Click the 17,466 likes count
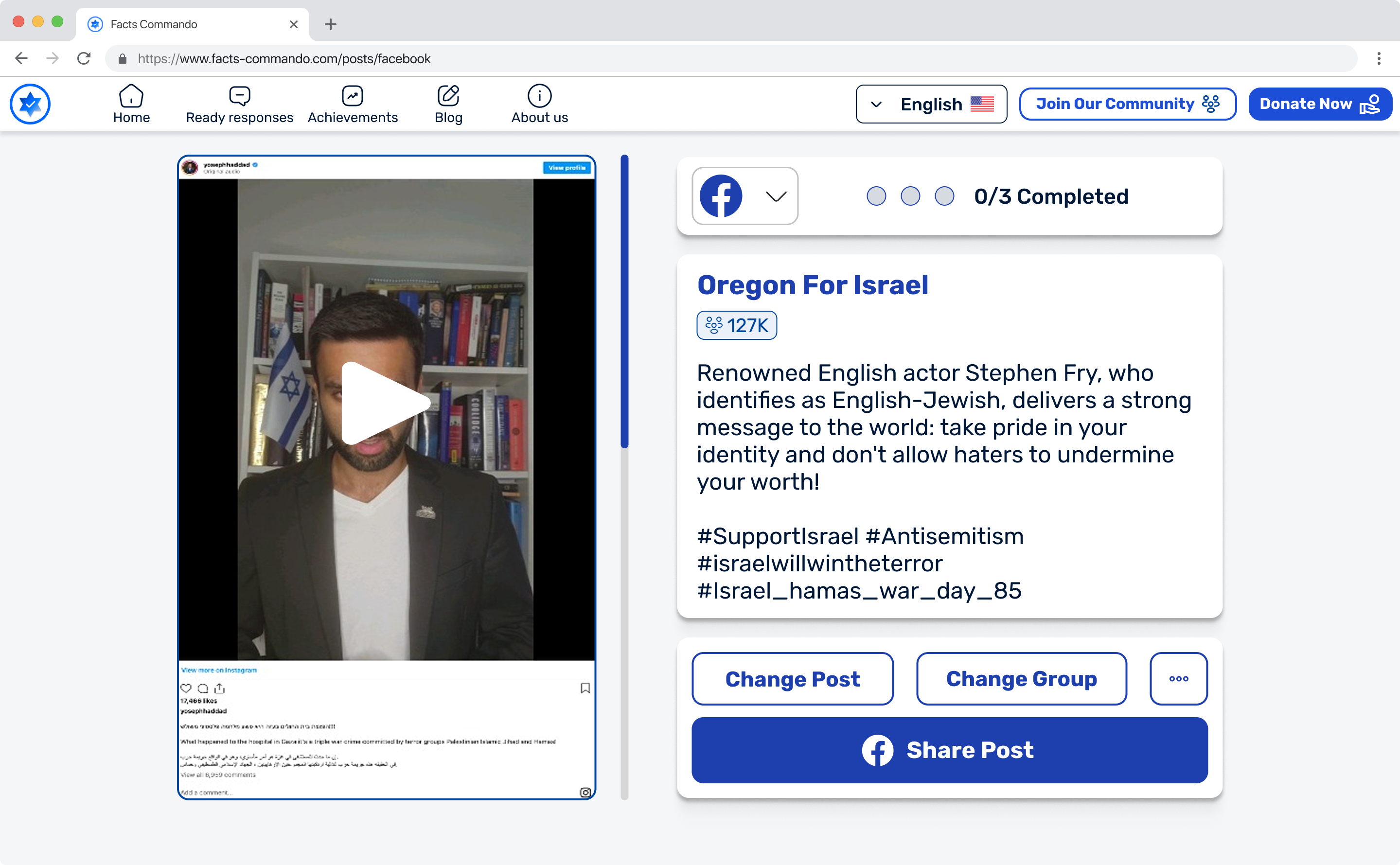Screen dimensions: 1400x865 tap(198, 701)
